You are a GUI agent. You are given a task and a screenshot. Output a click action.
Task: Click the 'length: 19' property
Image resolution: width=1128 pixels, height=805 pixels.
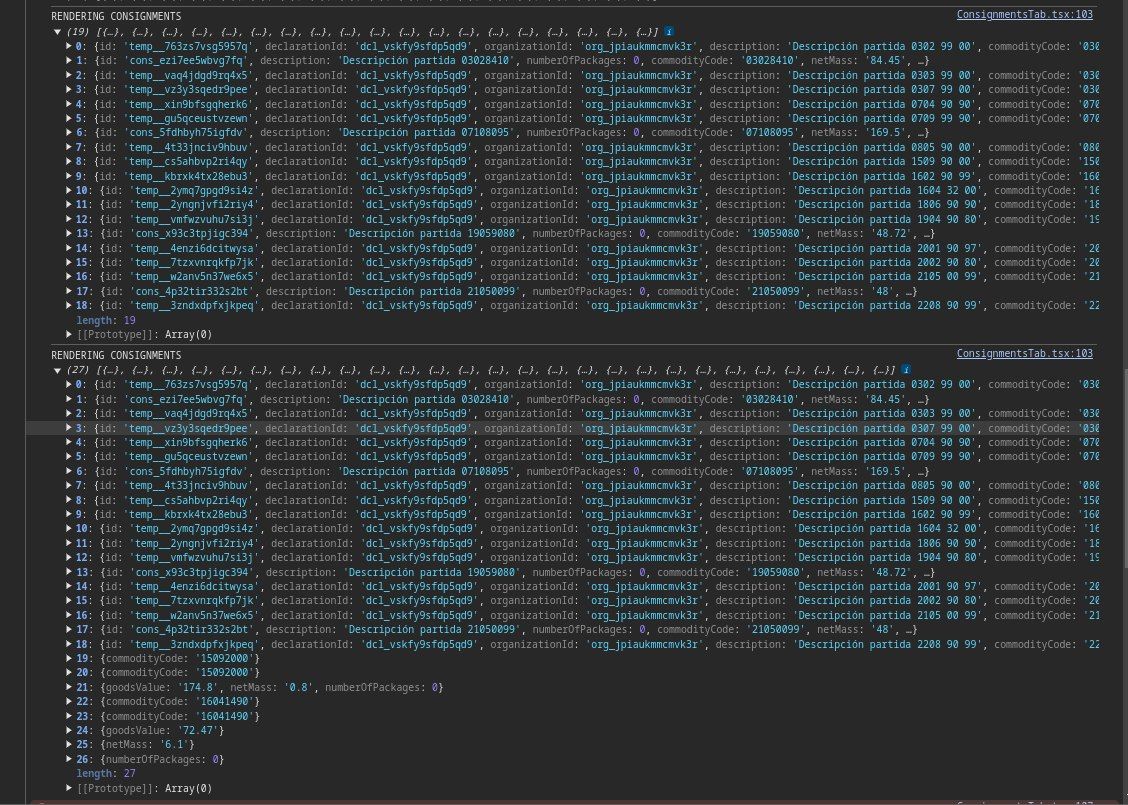[106, 320]
